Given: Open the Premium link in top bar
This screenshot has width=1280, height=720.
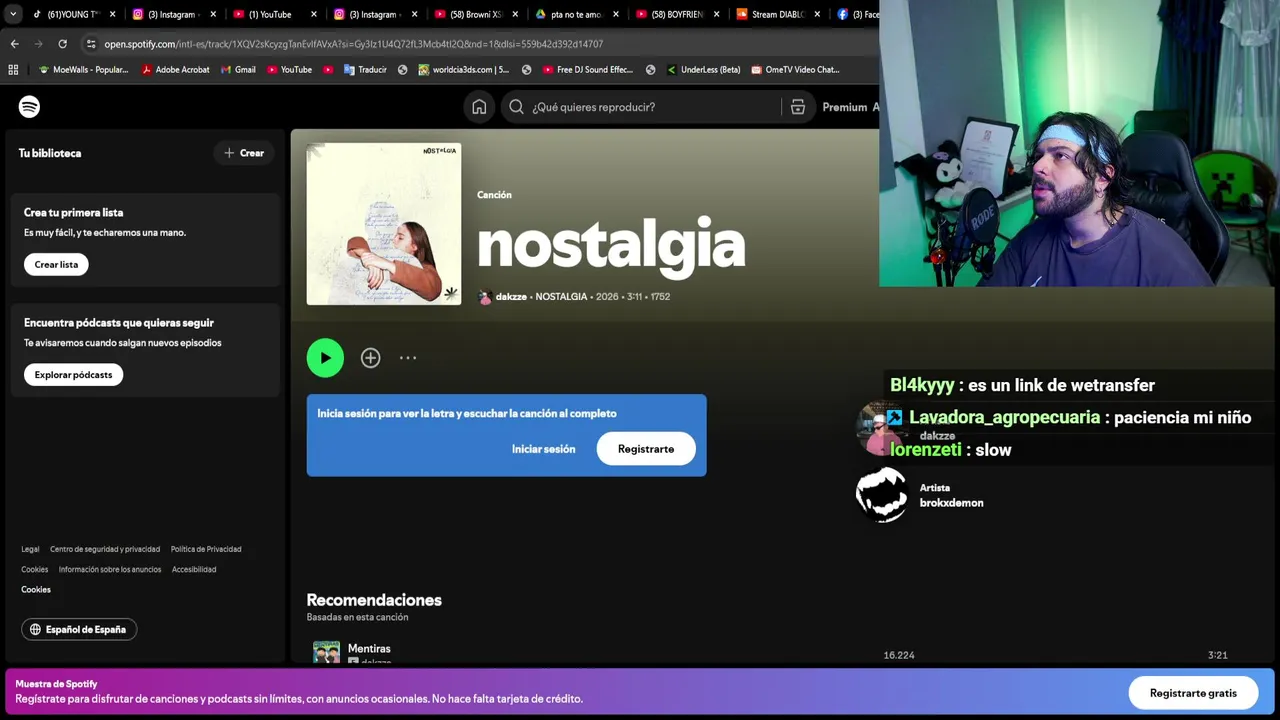Looking at the screenshot, I should pyautogui.click(x=845, y=107).
